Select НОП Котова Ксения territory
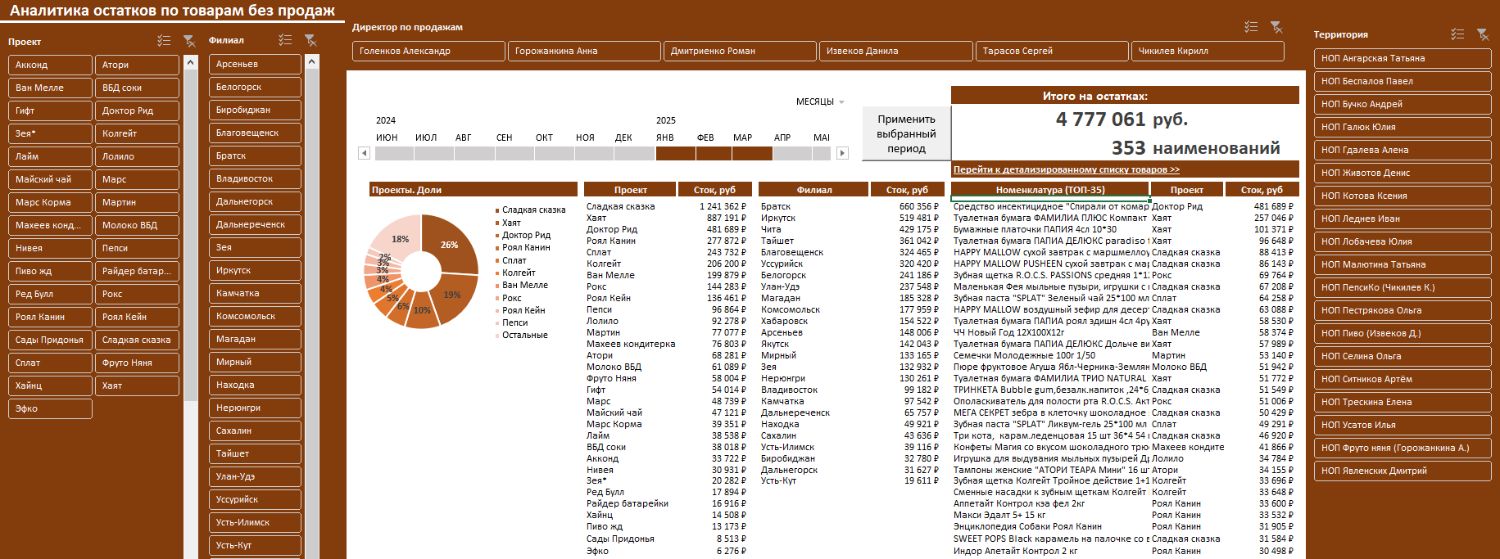The image size is (1500, 559). [1403, 196]
